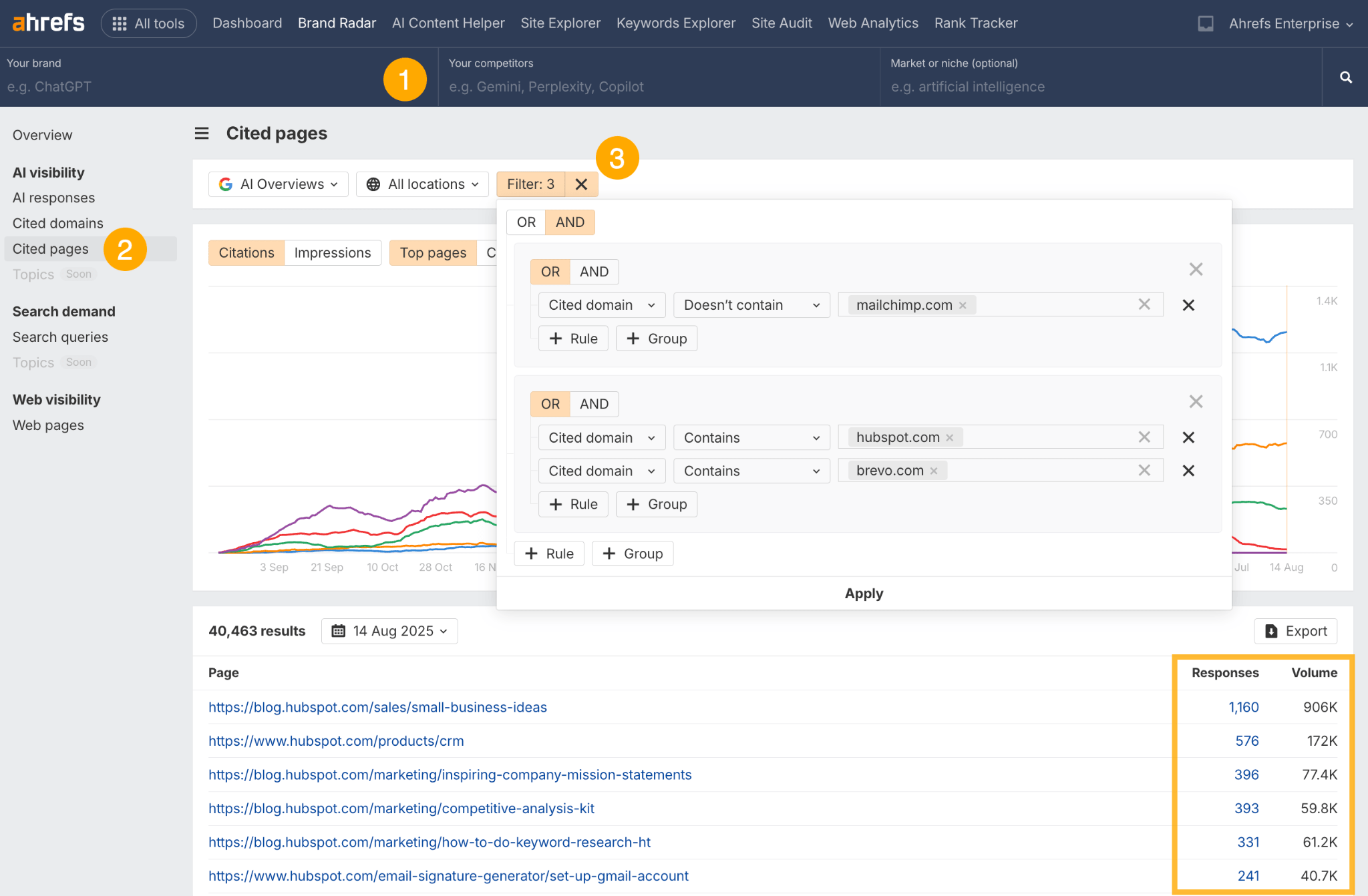This screenshot has width=1368, height=896.
Task: Click the Apply button in the filter panel
Action: [863, 593]
